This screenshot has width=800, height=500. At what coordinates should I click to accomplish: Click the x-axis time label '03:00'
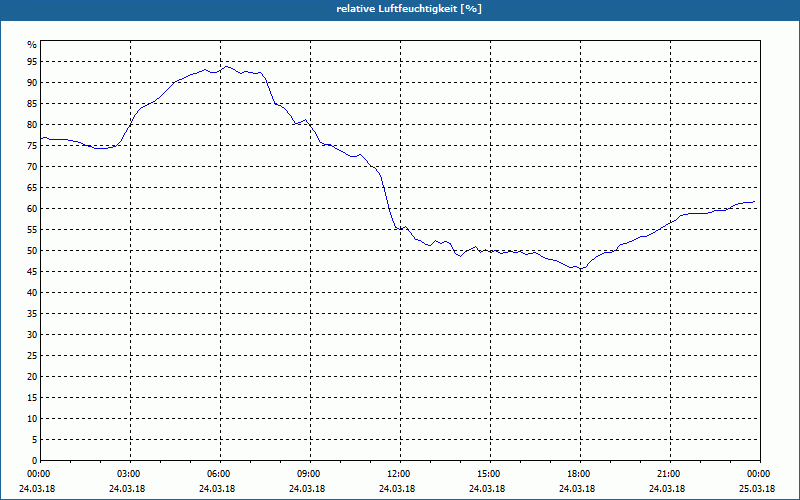(130, 474)
